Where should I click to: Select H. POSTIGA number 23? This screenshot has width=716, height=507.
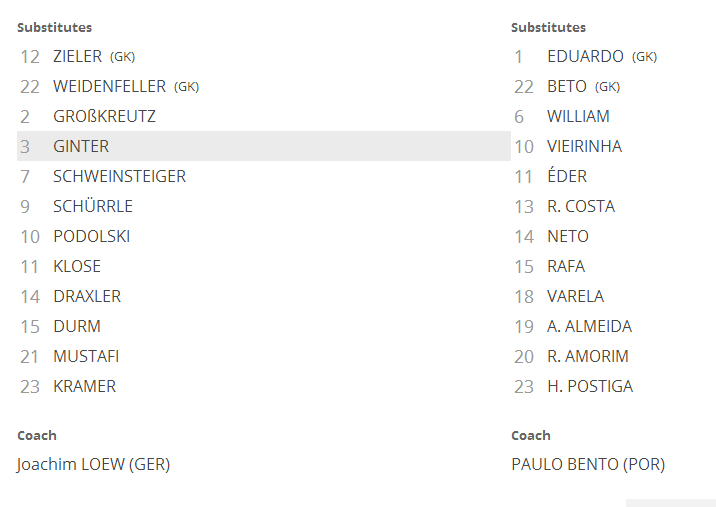coord(590,387)
